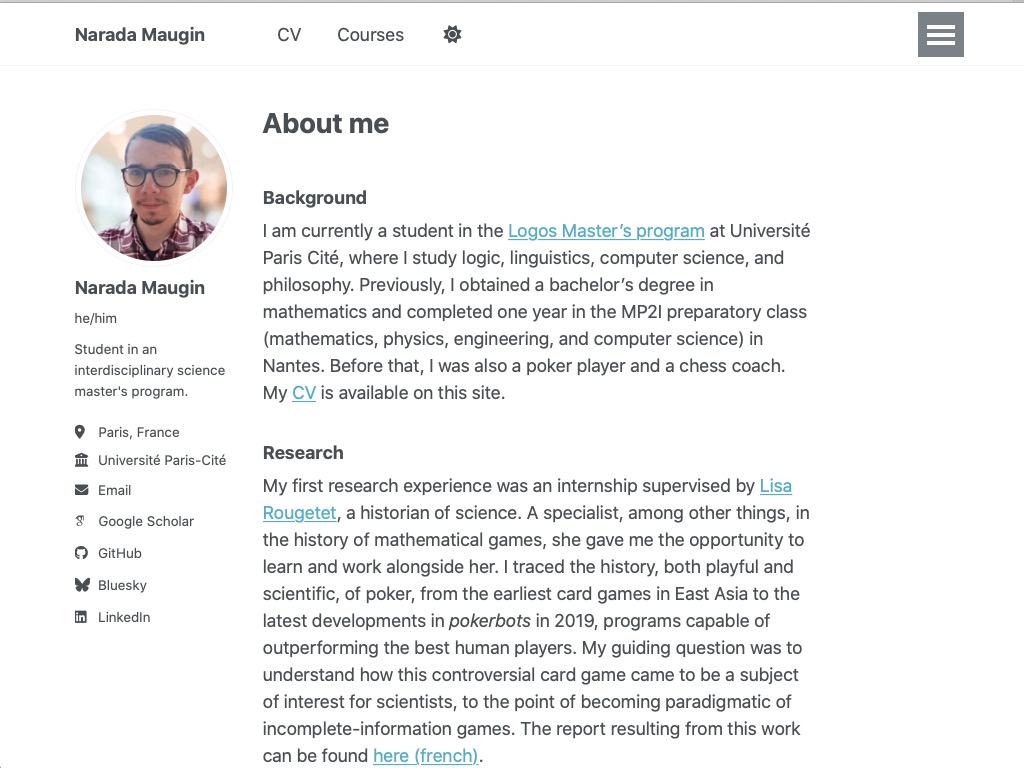Open the Logos Master's program link
Screen dimensions: 1024x768
pos(606,231)
